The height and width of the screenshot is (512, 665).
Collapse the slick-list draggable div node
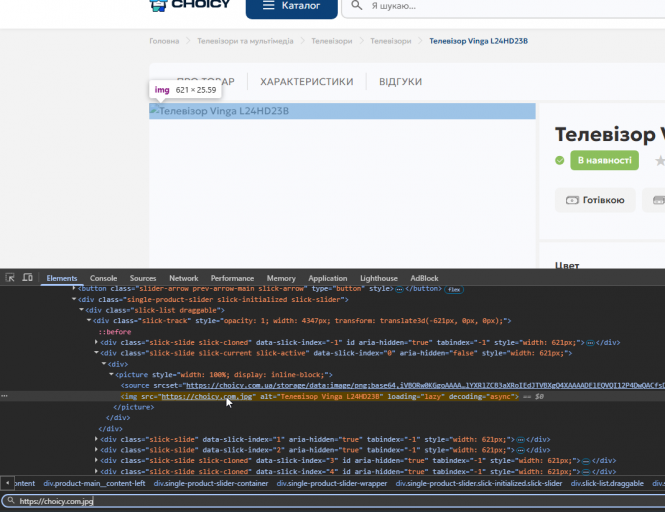(x=81, y=310)
